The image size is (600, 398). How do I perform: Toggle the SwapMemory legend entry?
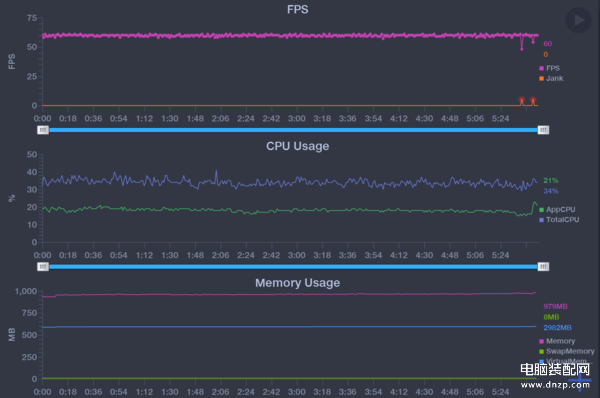click(x=567, y=351)
